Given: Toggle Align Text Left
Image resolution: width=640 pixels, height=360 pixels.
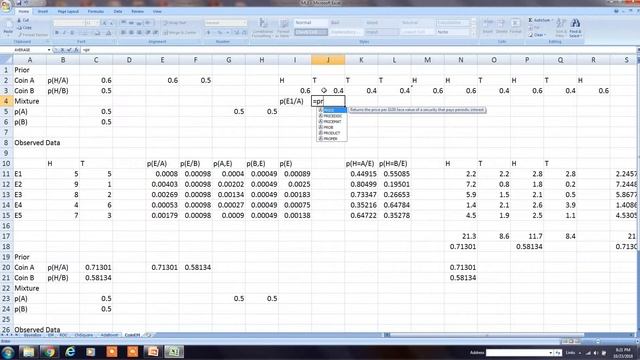Looking at the screenshot, I should coord(123,33).
